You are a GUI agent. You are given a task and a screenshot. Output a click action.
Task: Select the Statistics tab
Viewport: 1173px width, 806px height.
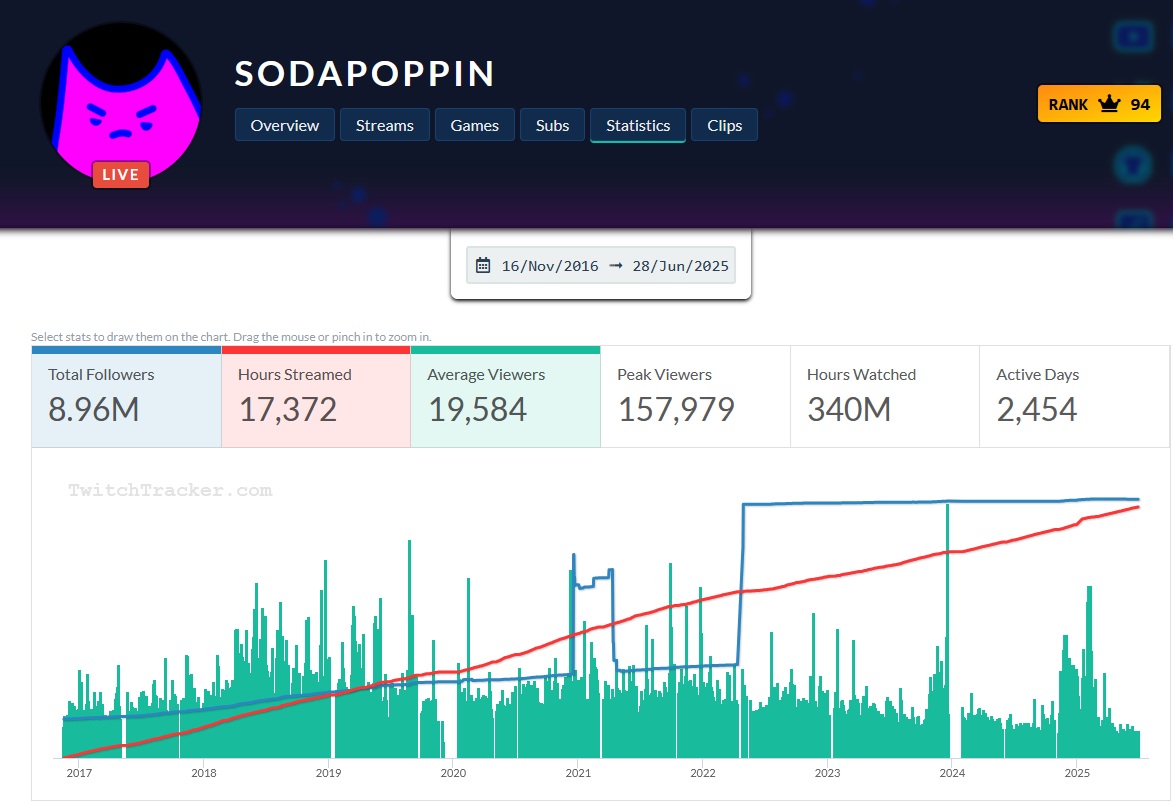point(637,125)
